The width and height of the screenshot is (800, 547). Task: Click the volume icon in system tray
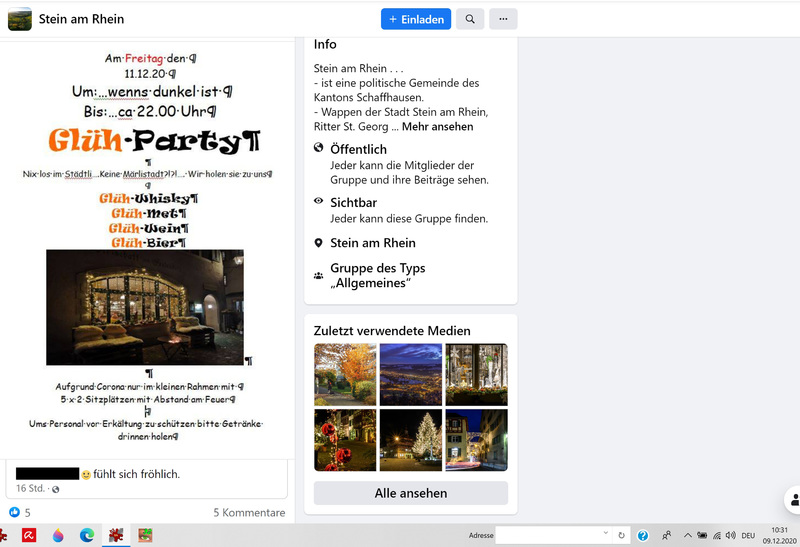pyautogui.click(x=730, y=535)
